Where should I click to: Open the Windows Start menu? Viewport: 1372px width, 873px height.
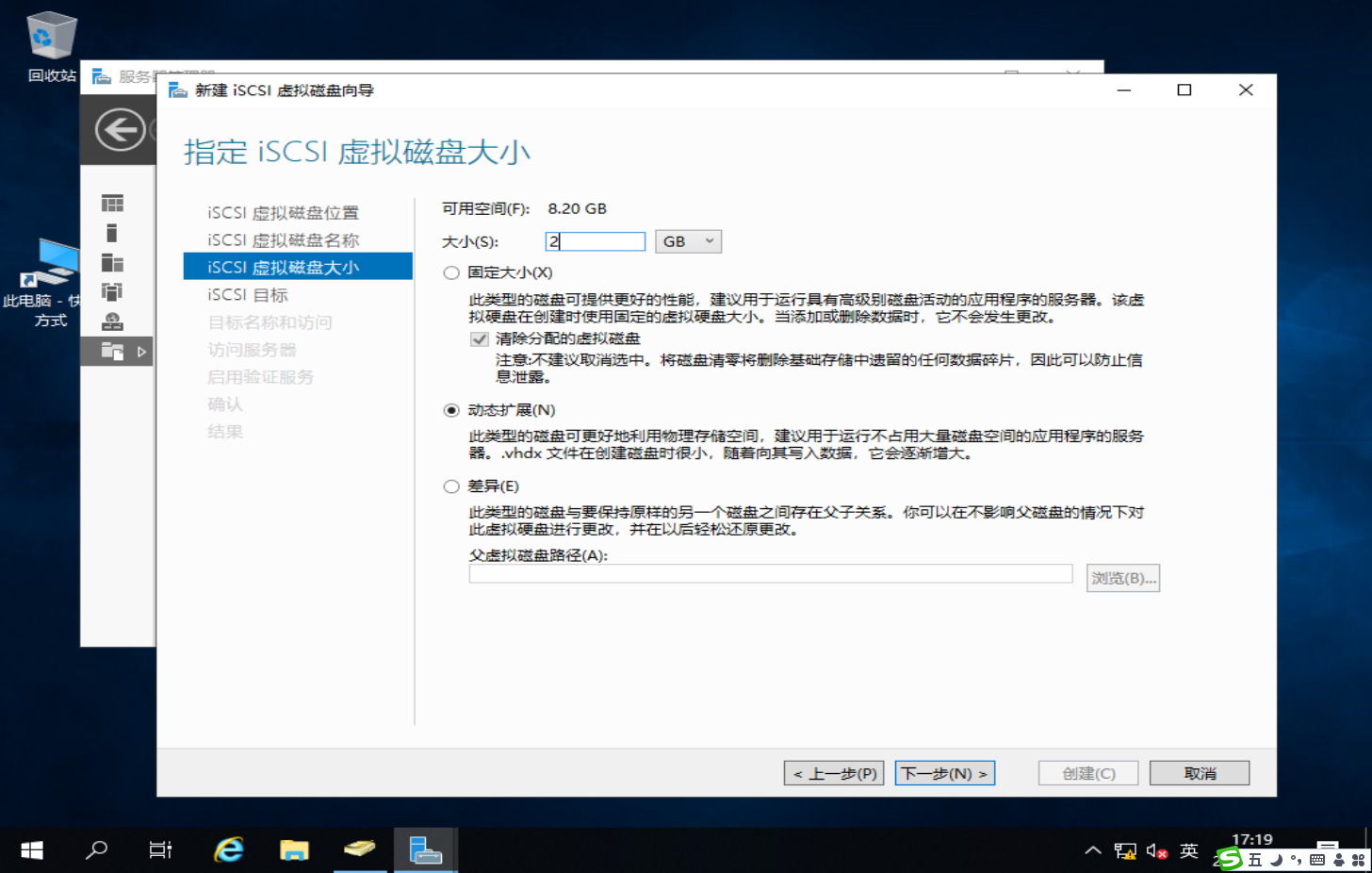tap(32, 850)
